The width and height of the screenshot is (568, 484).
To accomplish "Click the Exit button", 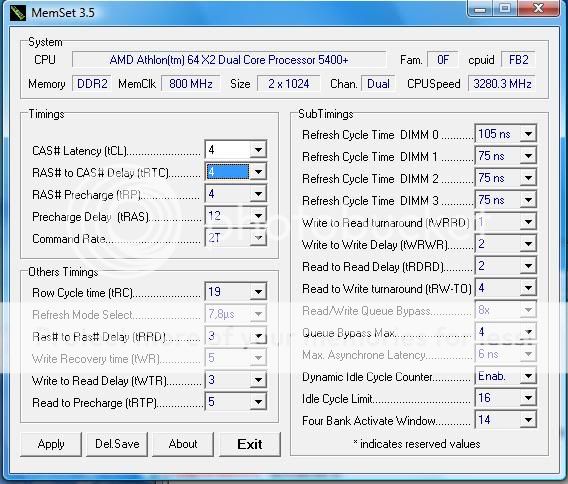I will (250, 444).
